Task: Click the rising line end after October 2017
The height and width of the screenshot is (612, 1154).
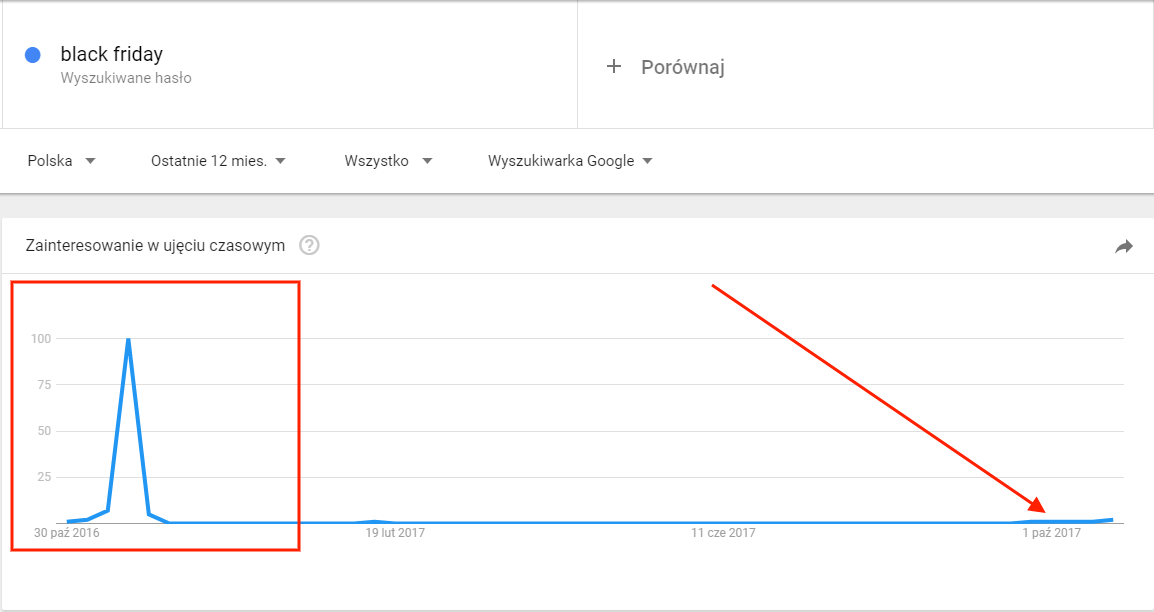Action: pos(1111,519)
